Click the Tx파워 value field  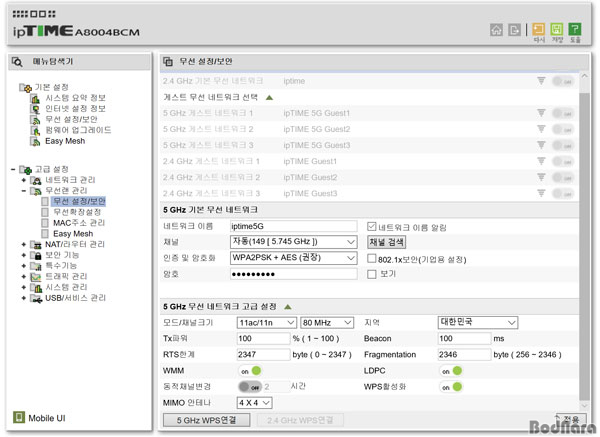tap(264, 338)
